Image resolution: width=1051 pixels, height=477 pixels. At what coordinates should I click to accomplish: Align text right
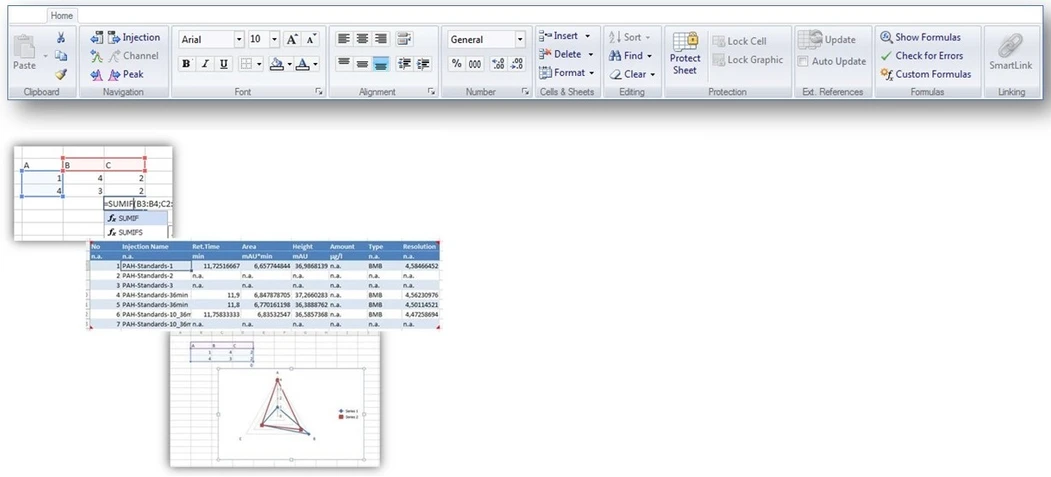coord(381,39)
